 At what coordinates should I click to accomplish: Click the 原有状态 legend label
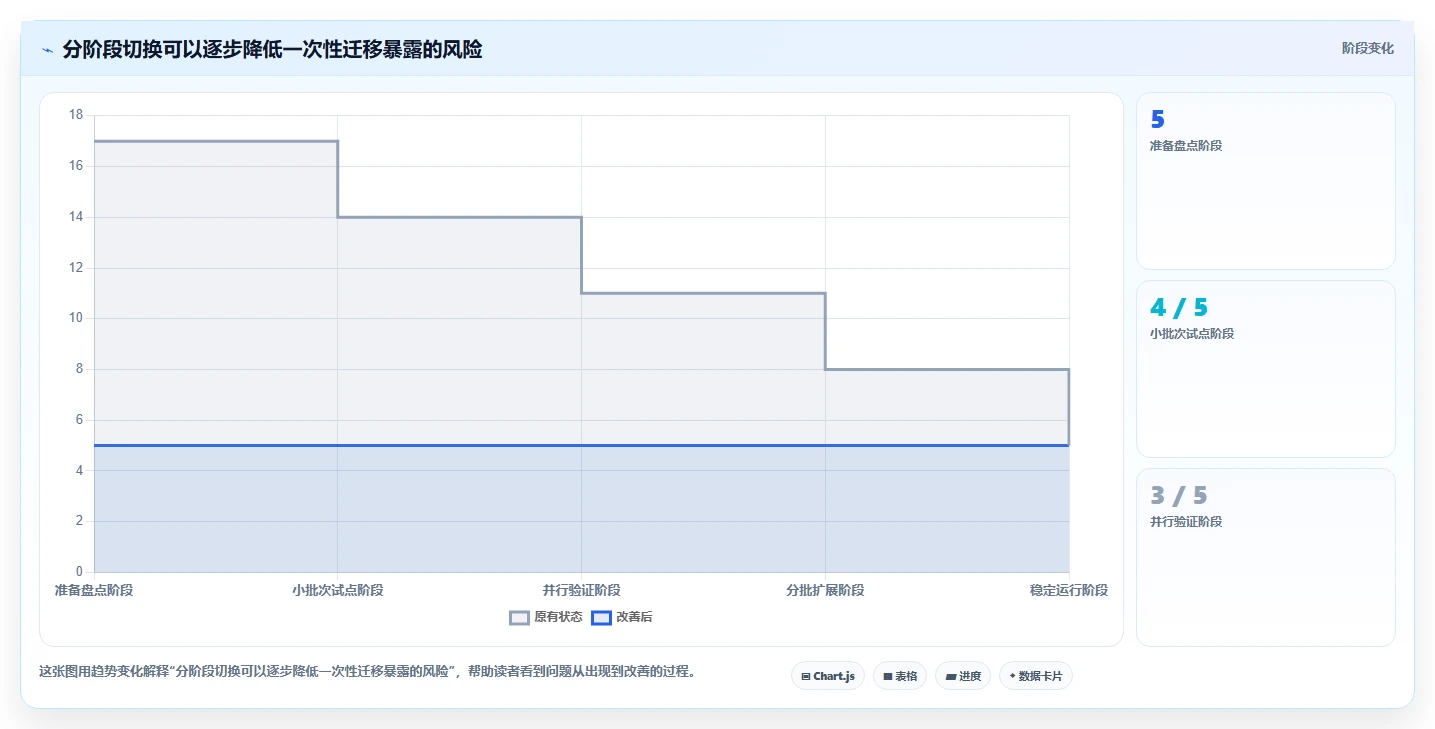click(558, 618)
